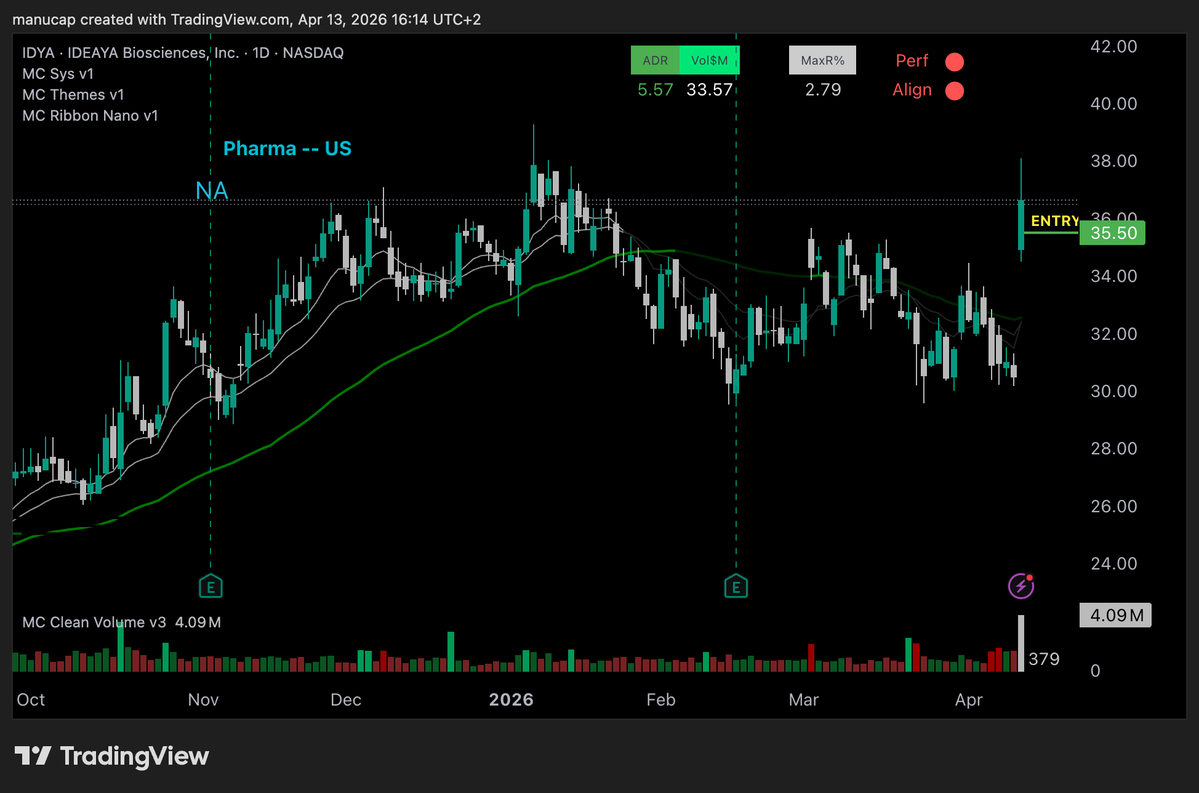The width and height of the screenshot is (1199, 793).
Task: Click the 42.00 price axis label
Action: pos(1113,47)
